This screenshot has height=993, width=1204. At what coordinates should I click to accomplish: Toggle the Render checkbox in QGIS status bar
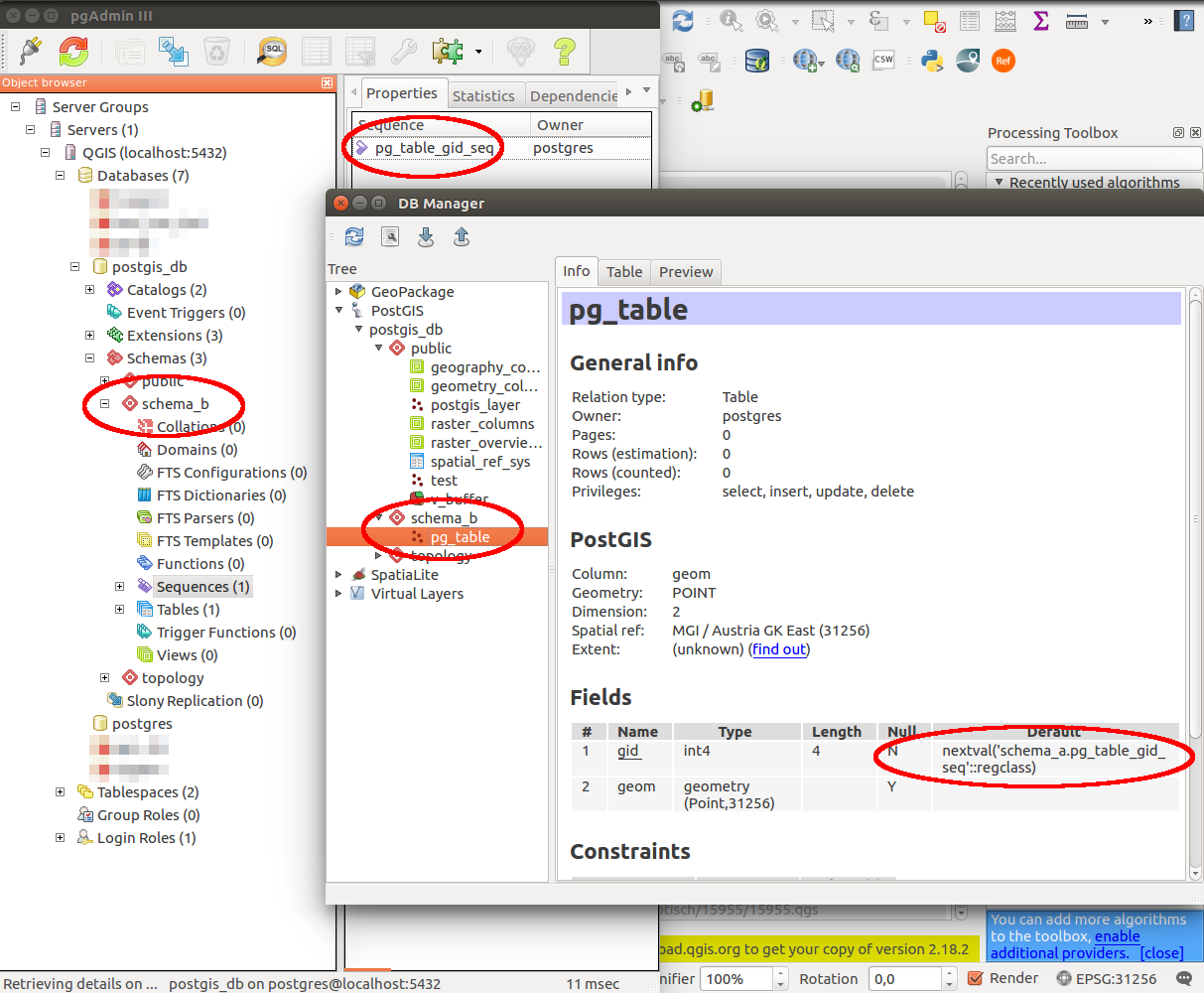coord(975,978)
